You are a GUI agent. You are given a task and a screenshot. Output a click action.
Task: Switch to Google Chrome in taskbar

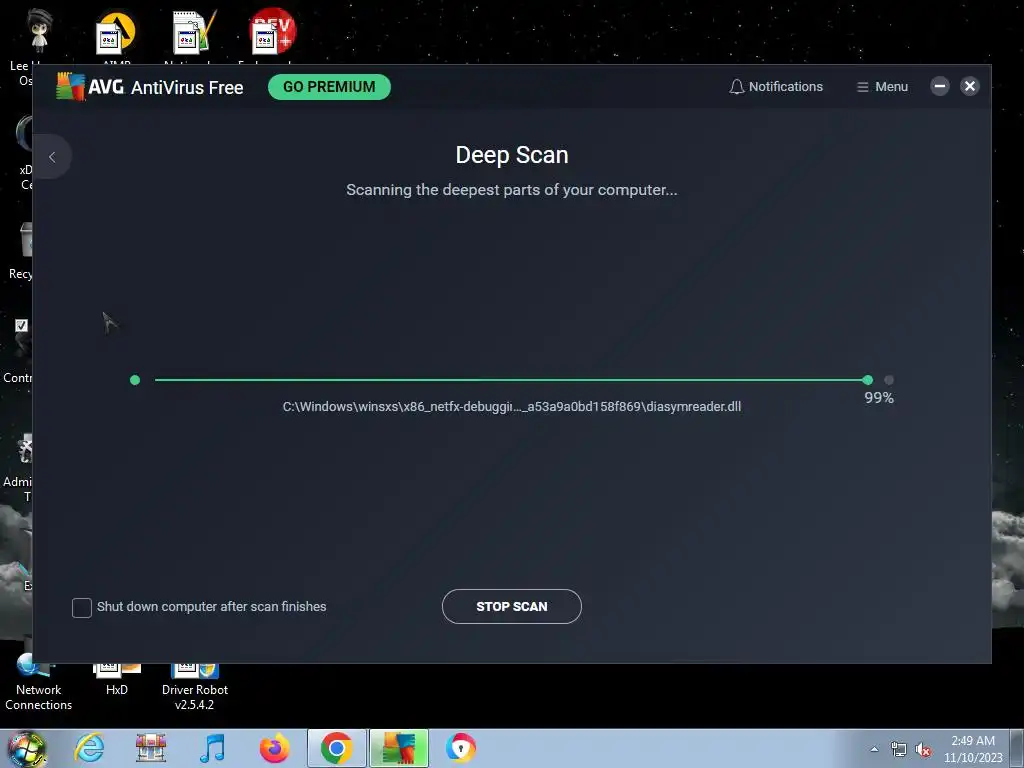pyautogui.click(x=336, y=748)
